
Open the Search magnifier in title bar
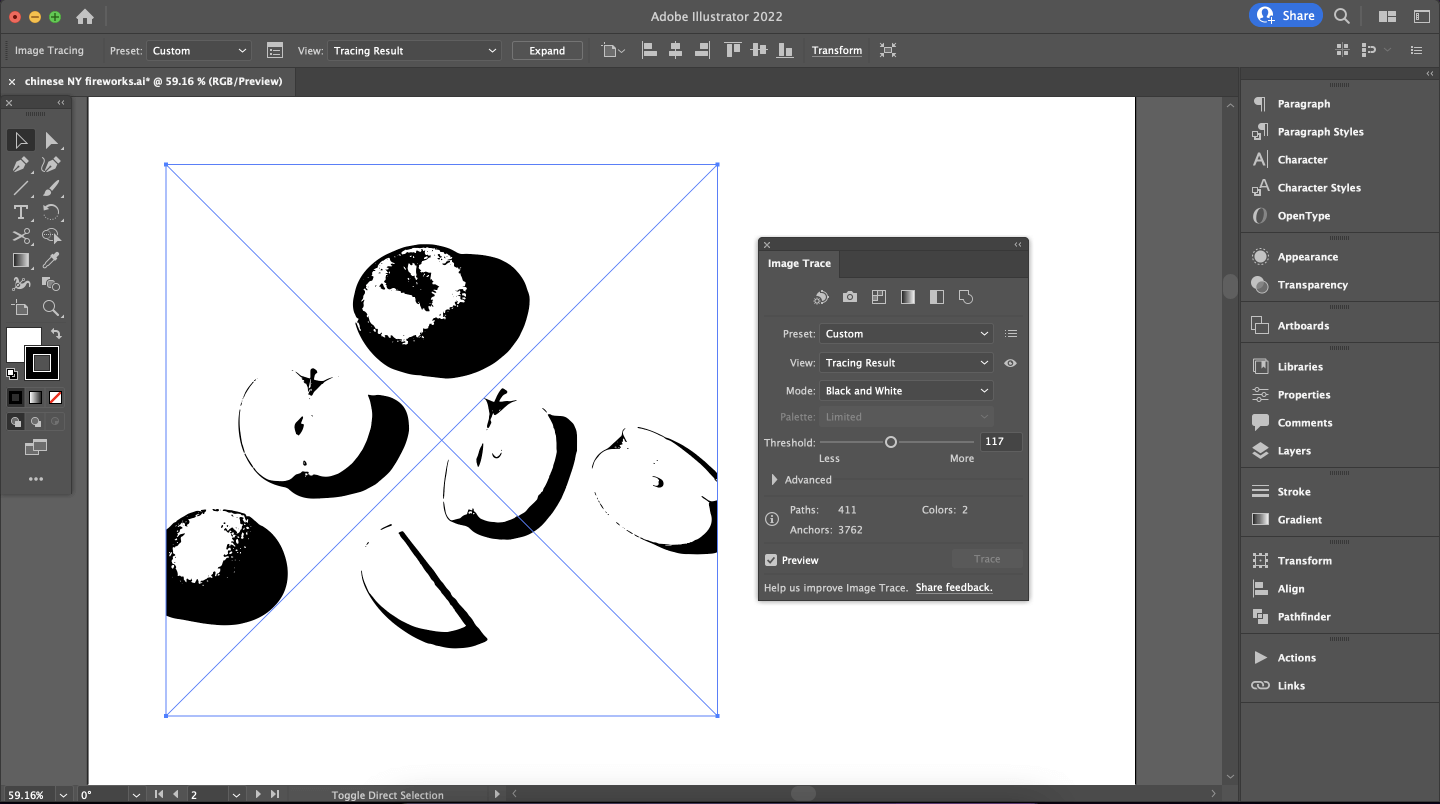[x=1342, y=16]
